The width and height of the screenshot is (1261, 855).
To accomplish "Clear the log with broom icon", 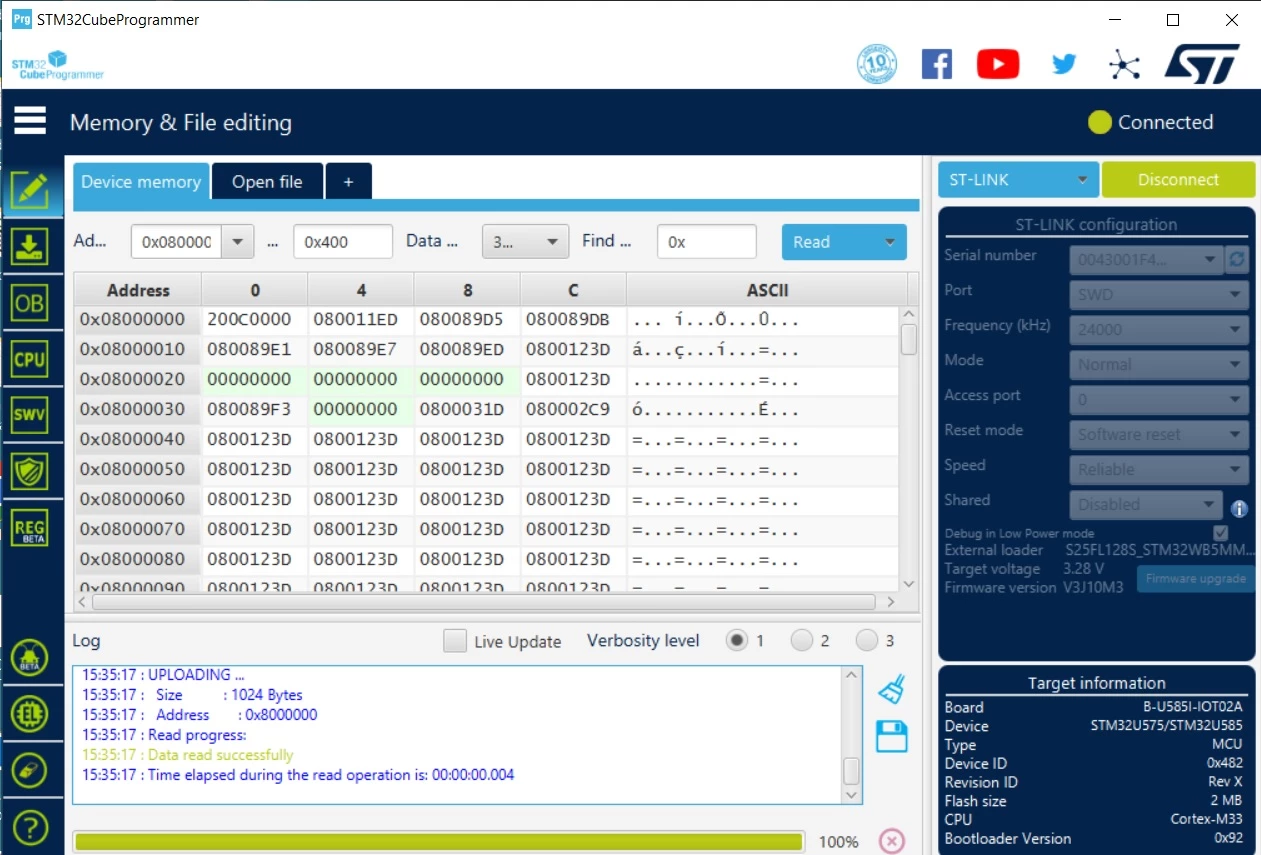I will coord(891,689).
